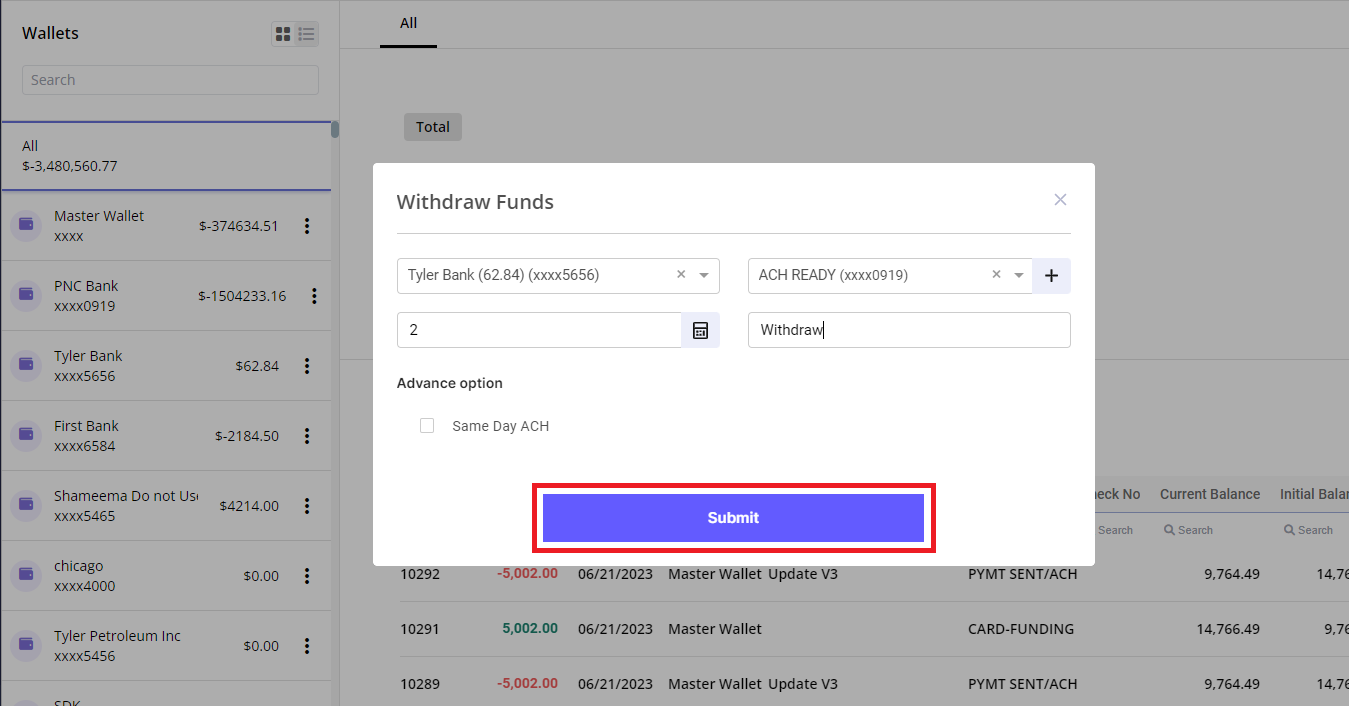This screenshot has height=706, width=1349.
Task: Click the Advance option label
Action: tap(450, 383)
